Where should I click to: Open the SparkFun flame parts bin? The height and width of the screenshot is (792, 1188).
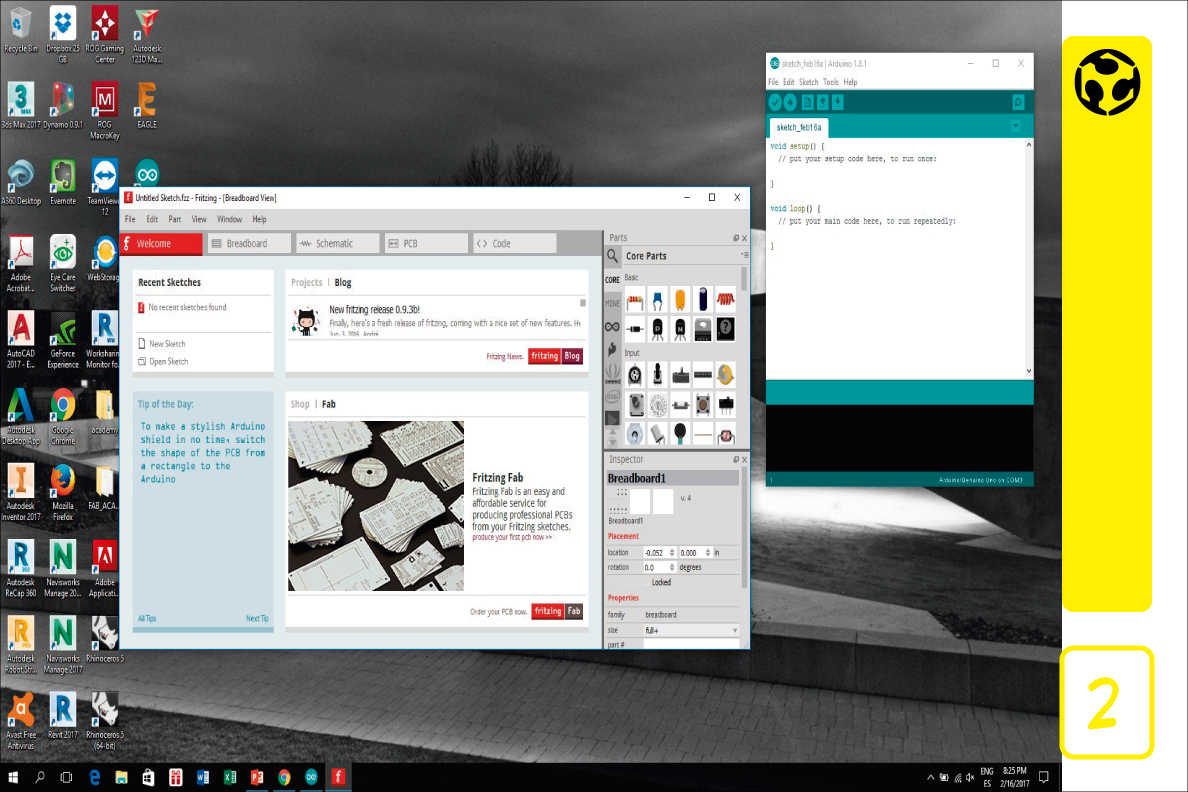(x=612, y=349)
